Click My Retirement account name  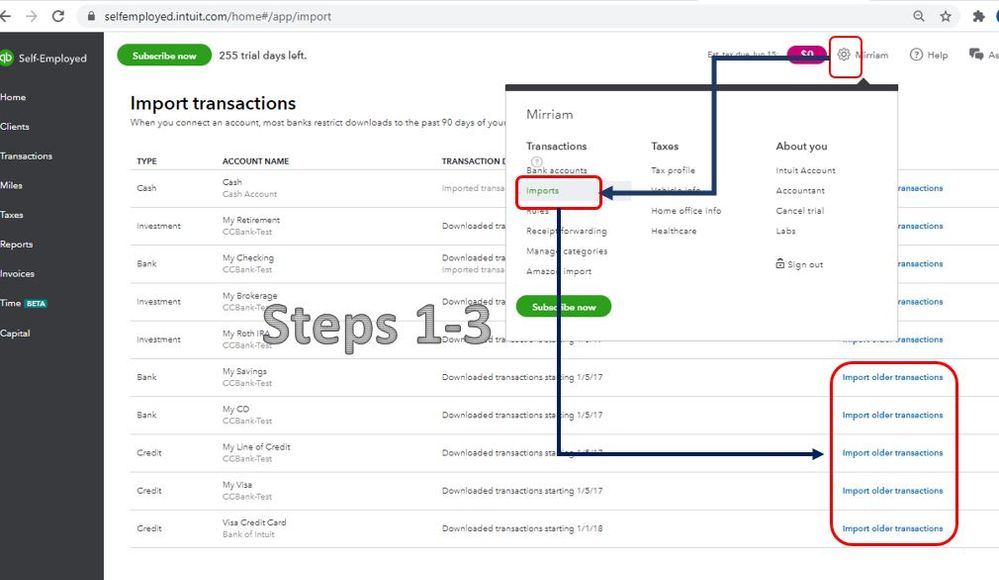(x=251, y=220)
